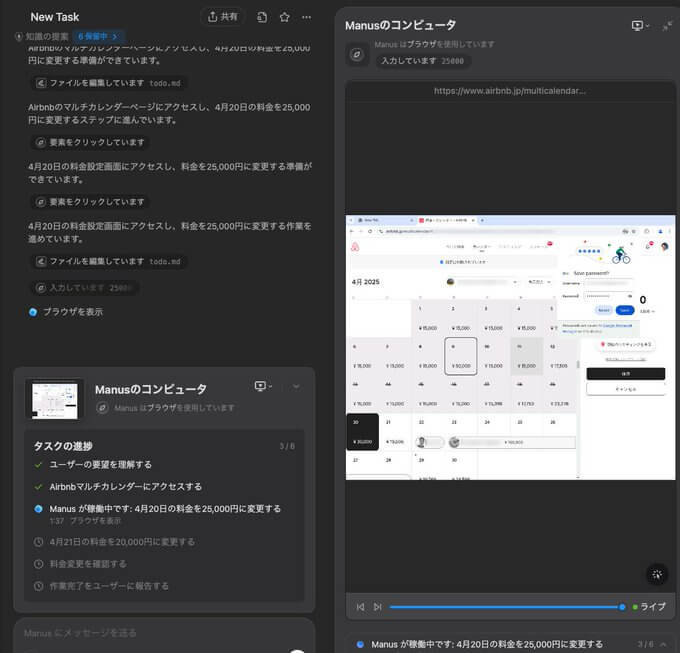The height and width of the screenshot is (653, 680).
Task: Select the active step 4月20日の料金を25,000円に変更する
Action: 165,509
